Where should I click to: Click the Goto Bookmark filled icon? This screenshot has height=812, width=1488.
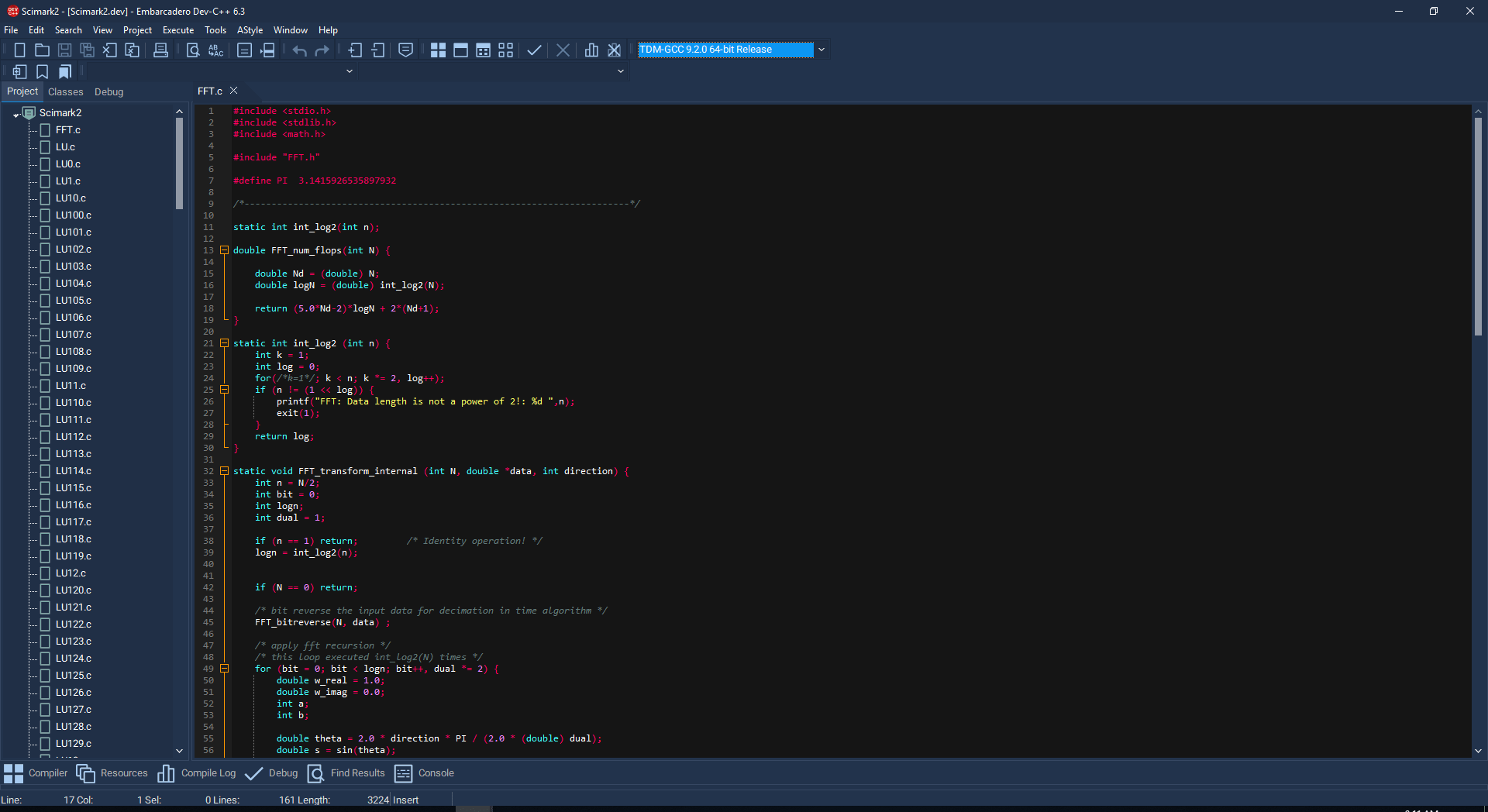click(65, 71)
